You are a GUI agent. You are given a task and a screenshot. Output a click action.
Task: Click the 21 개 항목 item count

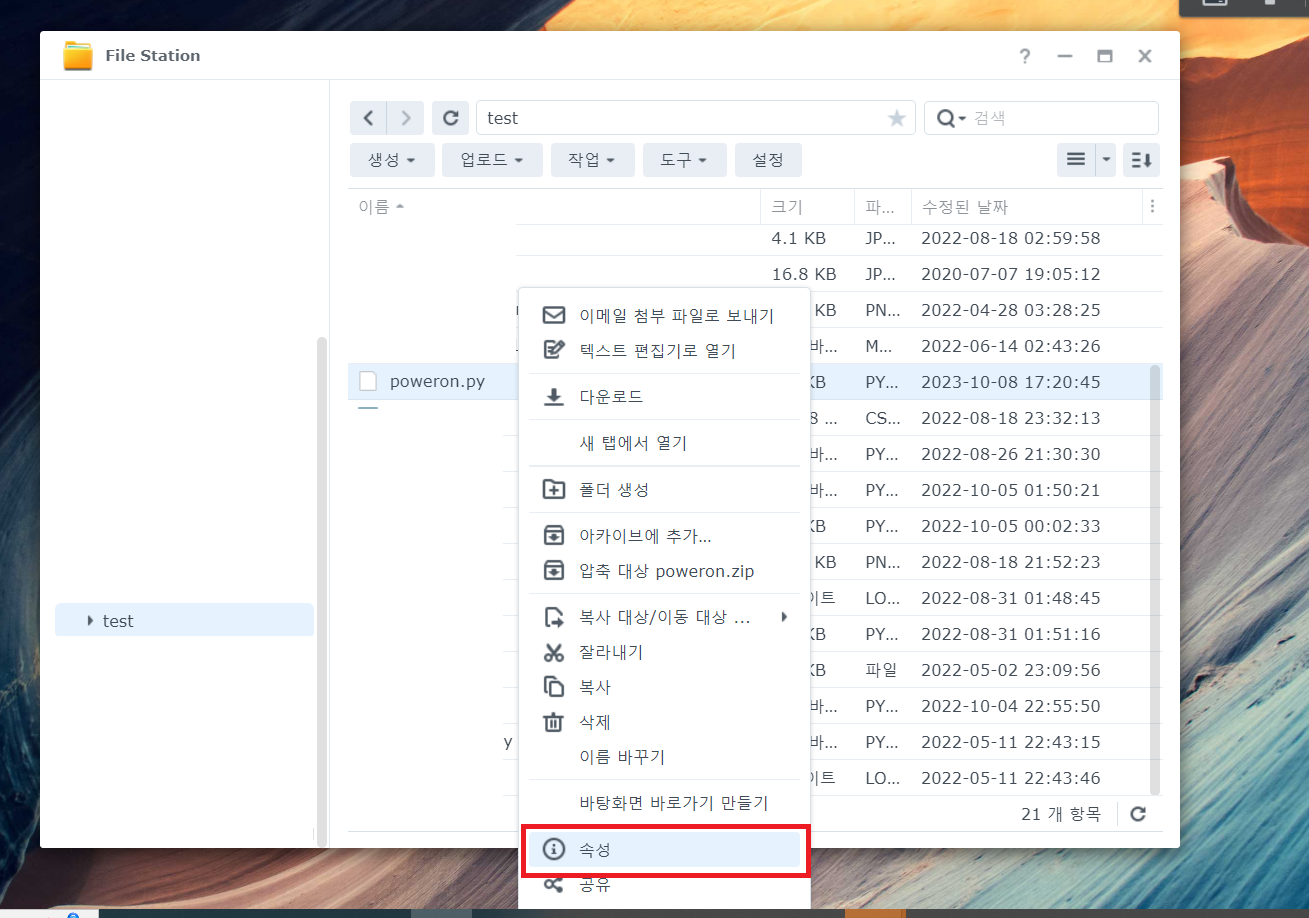click(x=1060, y=814)
